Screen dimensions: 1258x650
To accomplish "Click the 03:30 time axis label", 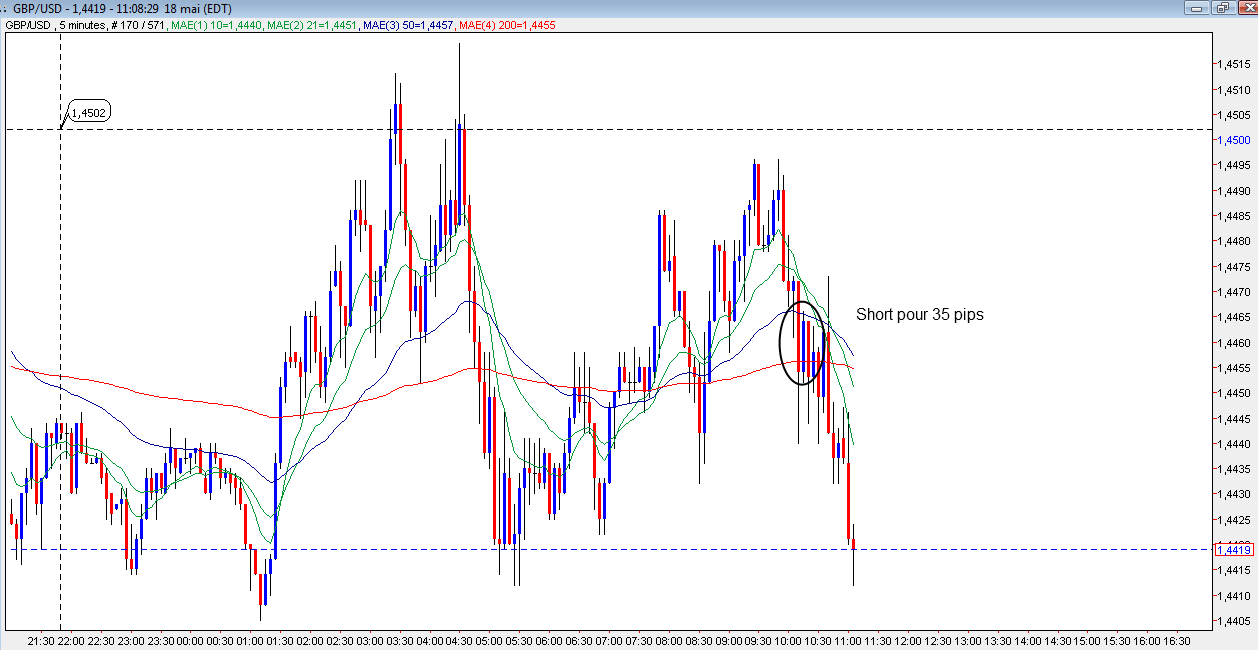I will 402,641.
